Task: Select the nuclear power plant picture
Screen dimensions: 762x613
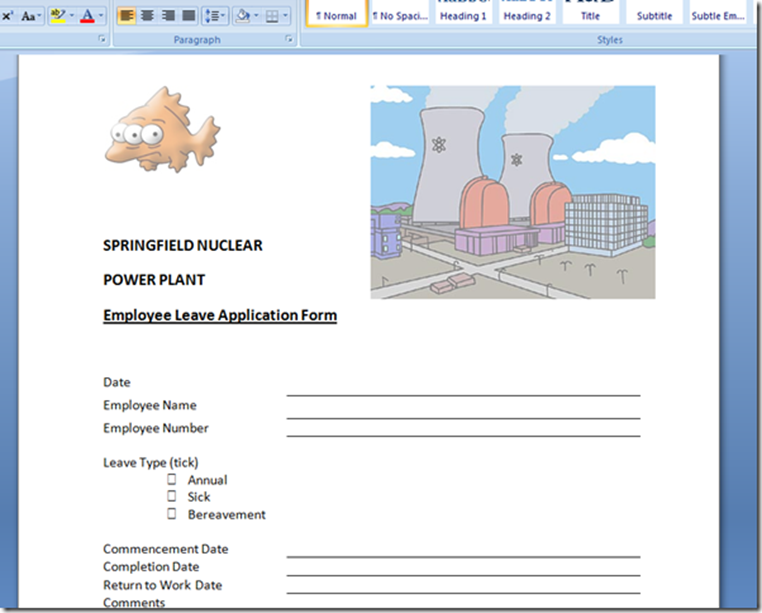Action: [513, 192]
